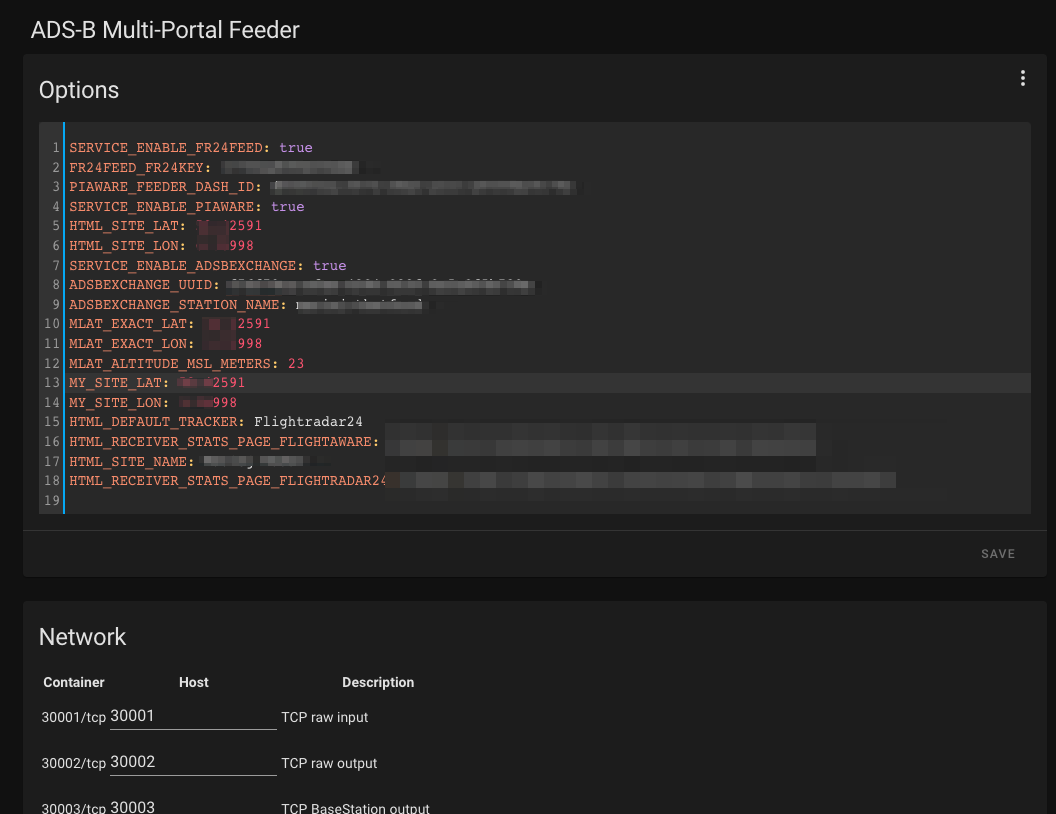Click the SAVE button

(997, 553)
